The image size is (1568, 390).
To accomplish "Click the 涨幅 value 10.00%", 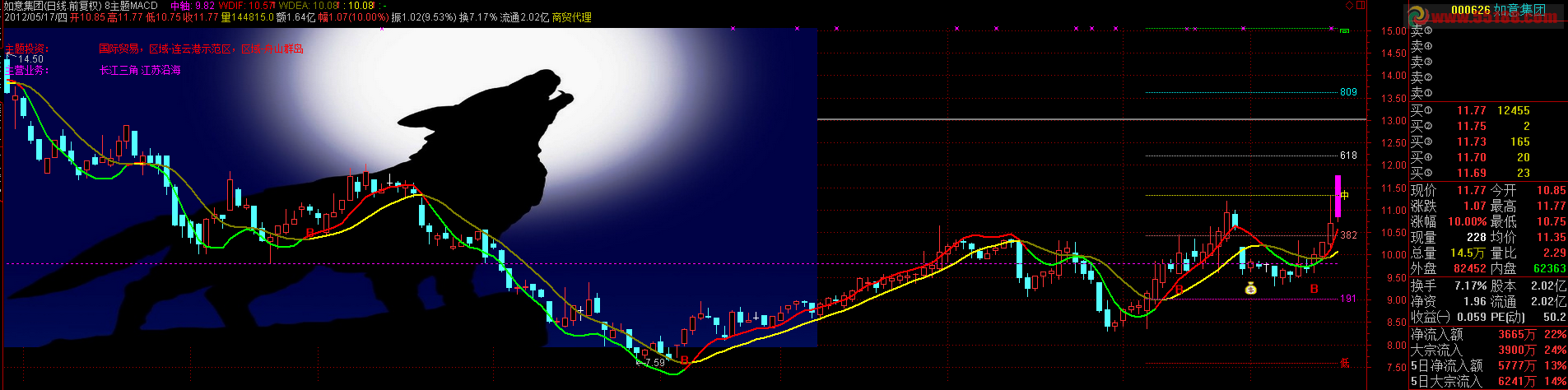I will tap(1468, 222).
